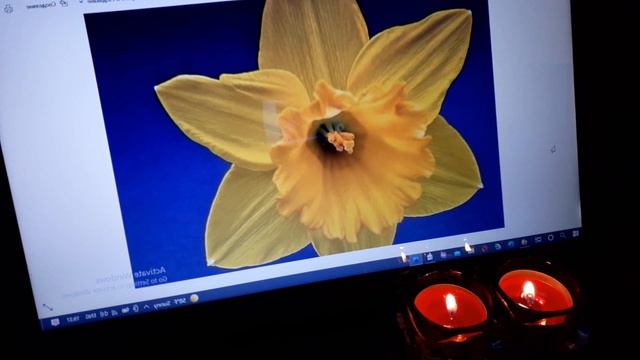
Task: Open the Mail taskbar icon
Action: (x=457, y=253)
